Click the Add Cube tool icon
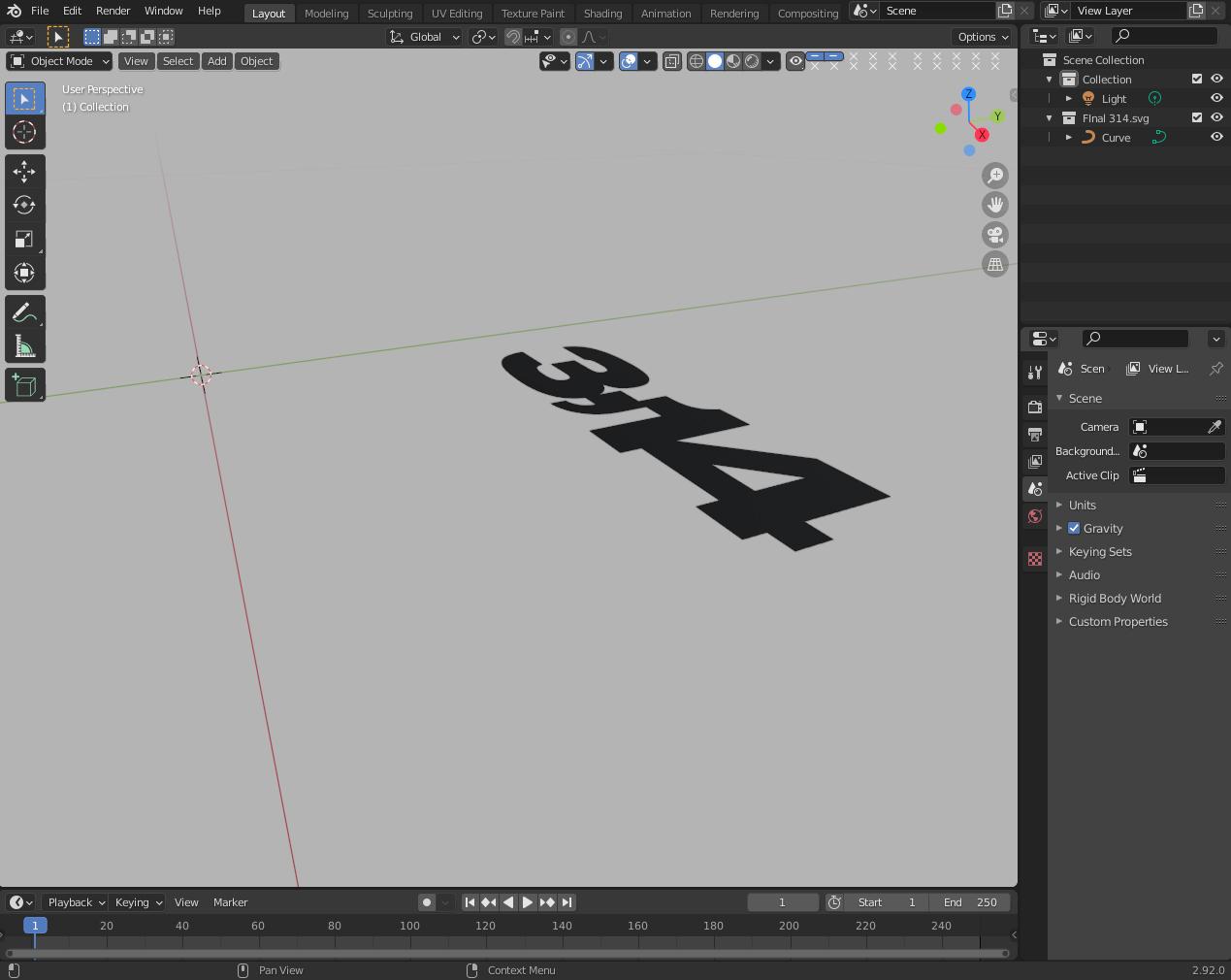Screen dimensions: 1231x980 point(24,385)
